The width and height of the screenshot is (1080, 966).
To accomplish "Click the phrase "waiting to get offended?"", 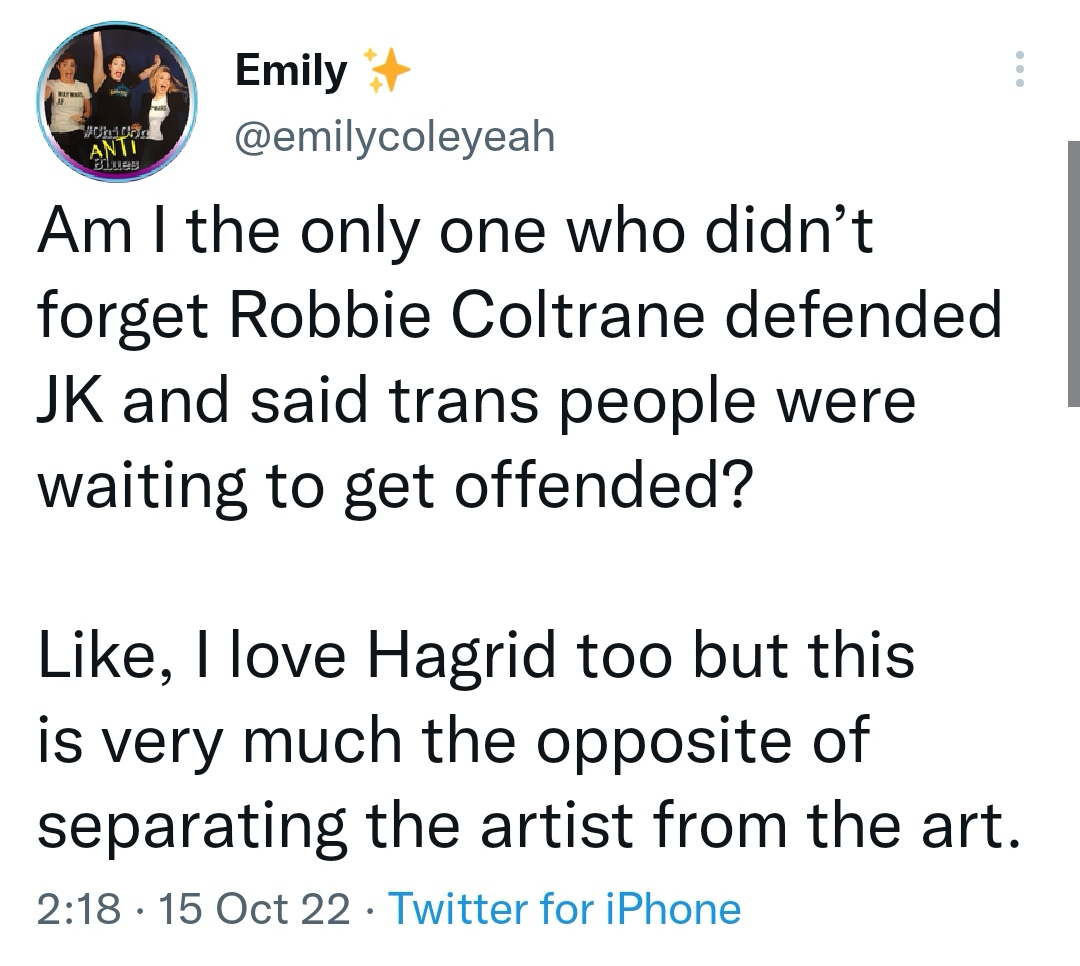I will [391, 487].
